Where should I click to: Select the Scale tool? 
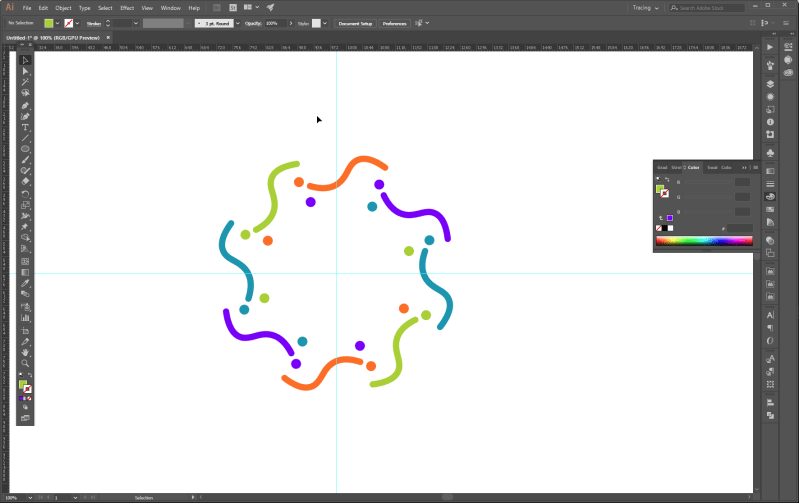(25, 205)
